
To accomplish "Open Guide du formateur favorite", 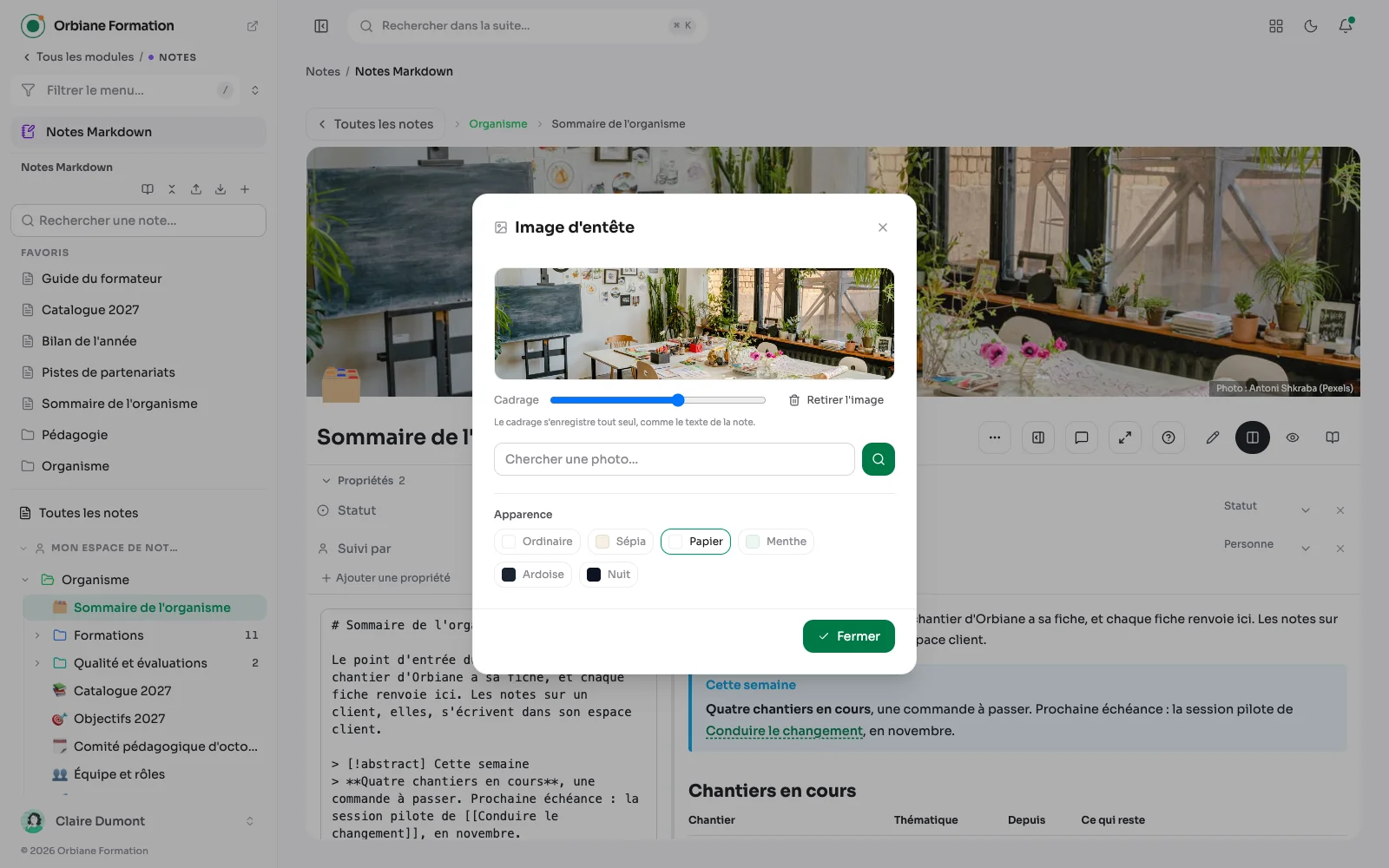I will (139, 279).
